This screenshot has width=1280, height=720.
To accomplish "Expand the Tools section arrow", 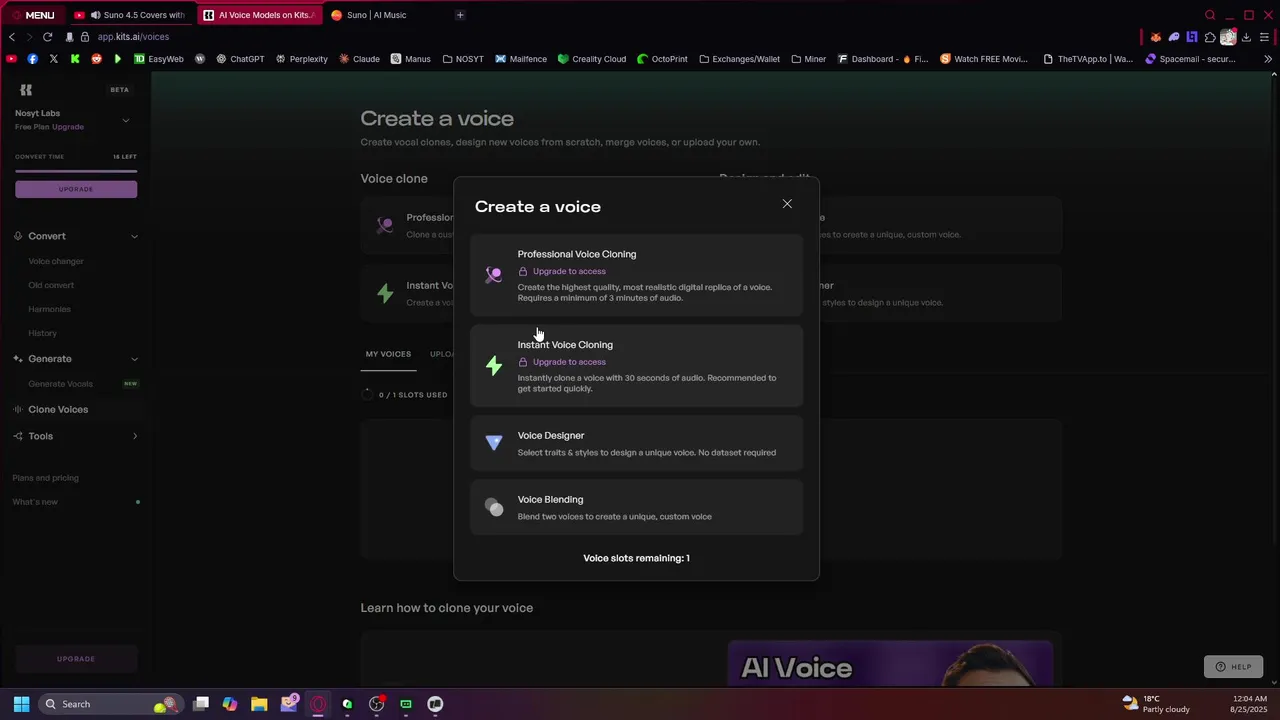I will pos(135,436).
